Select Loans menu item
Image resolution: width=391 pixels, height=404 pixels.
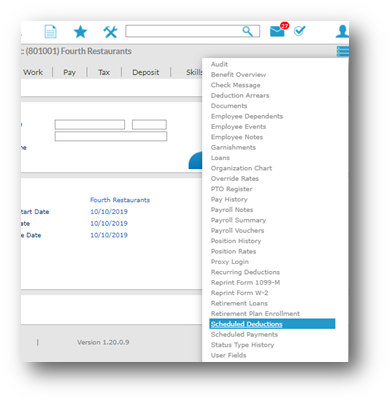[220, 158]
